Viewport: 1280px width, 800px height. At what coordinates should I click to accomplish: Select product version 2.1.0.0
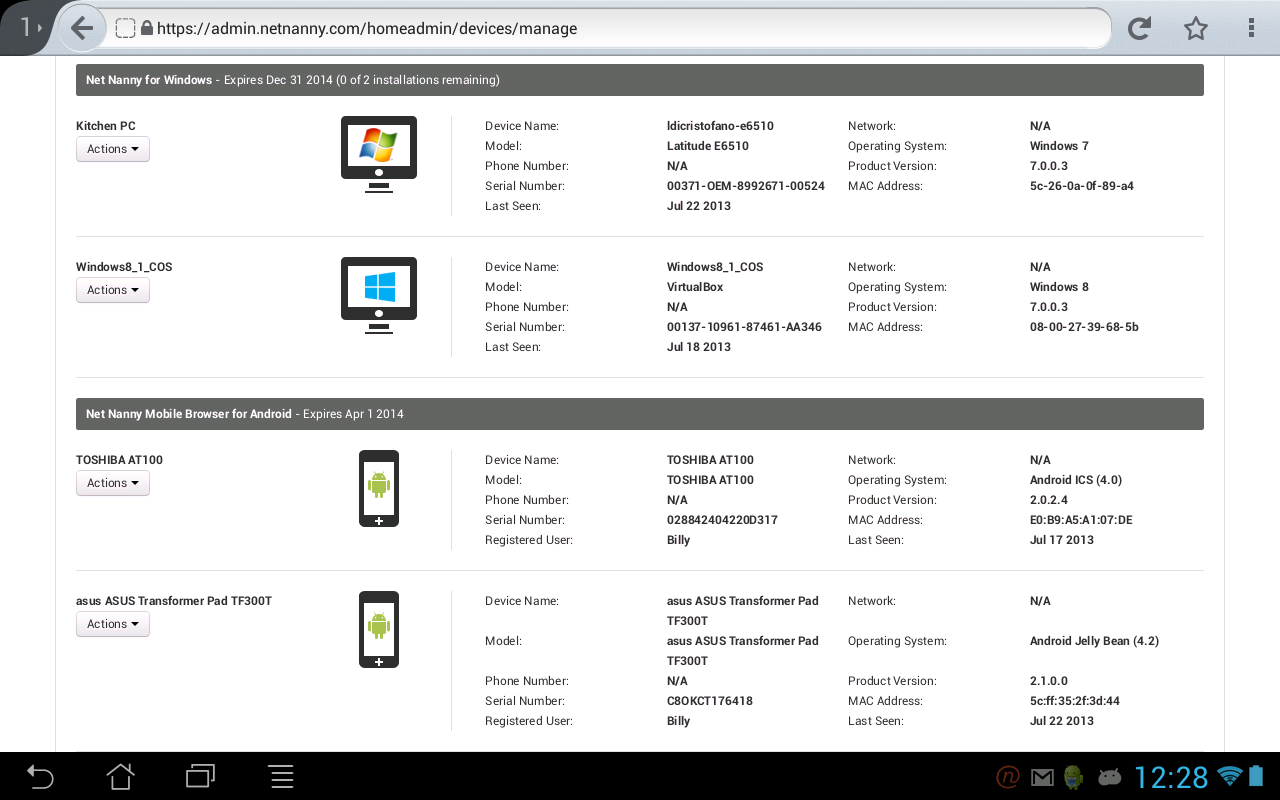[x=1049, y=681]
